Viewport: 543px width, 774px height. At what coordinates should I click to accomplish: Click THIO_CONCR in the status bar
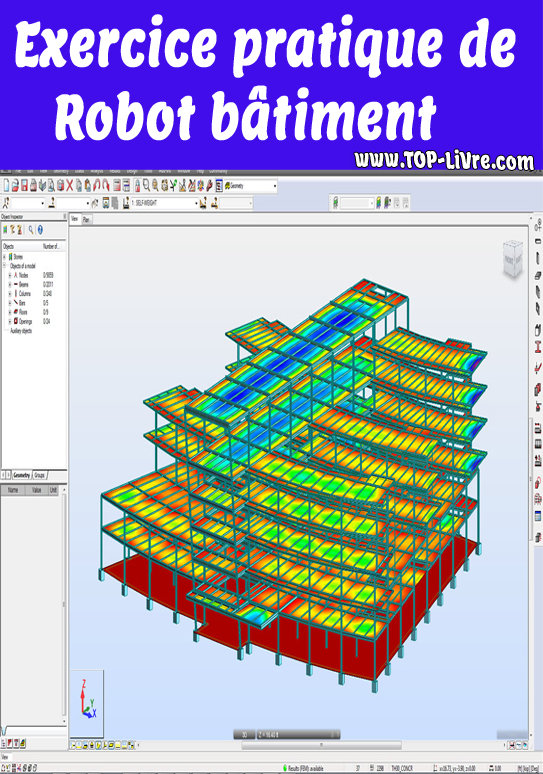402,768
